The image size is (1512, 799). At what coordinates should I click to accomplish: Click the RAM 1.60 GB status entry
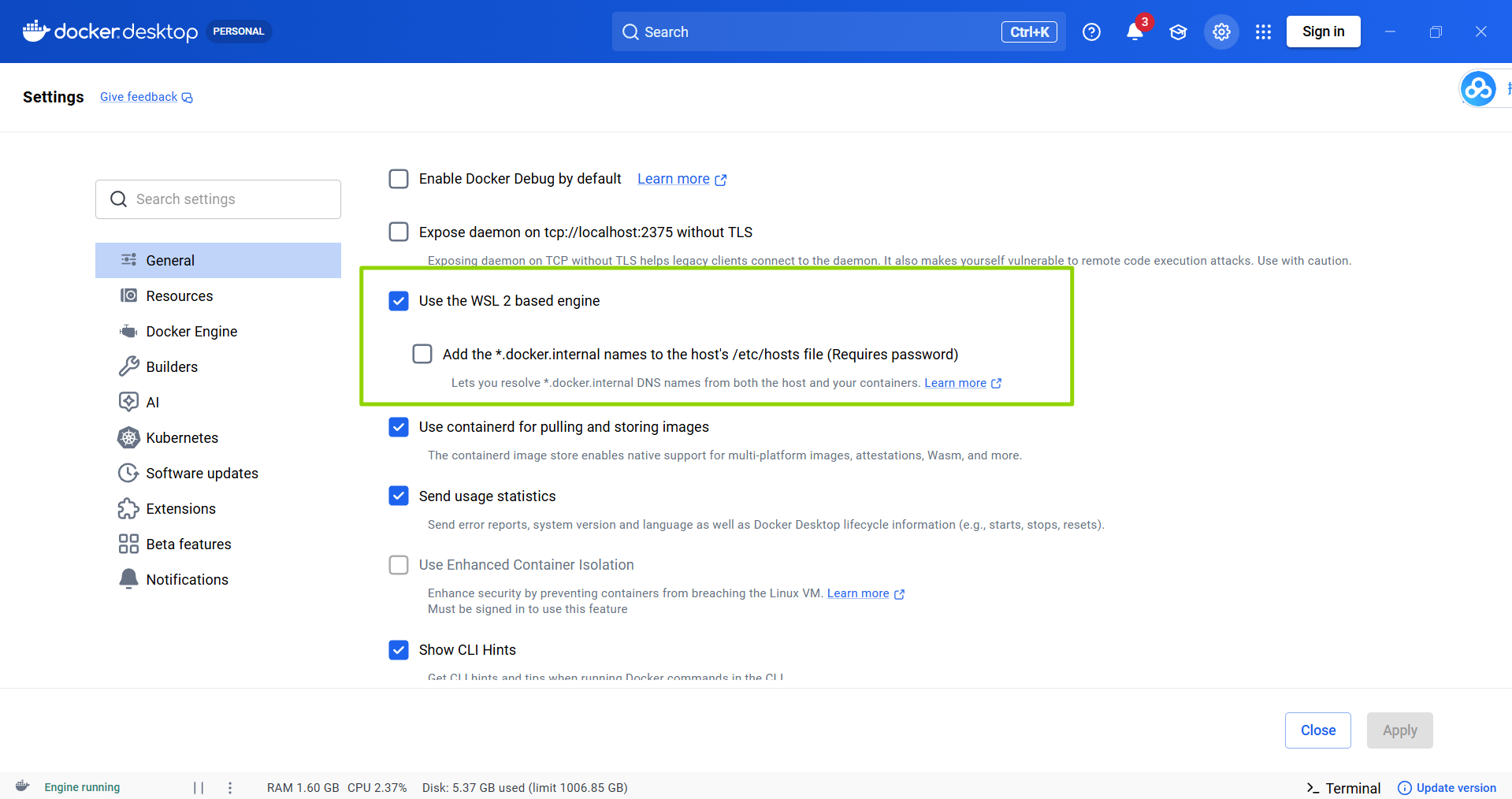pyautogui.click(x=303, y=788)
